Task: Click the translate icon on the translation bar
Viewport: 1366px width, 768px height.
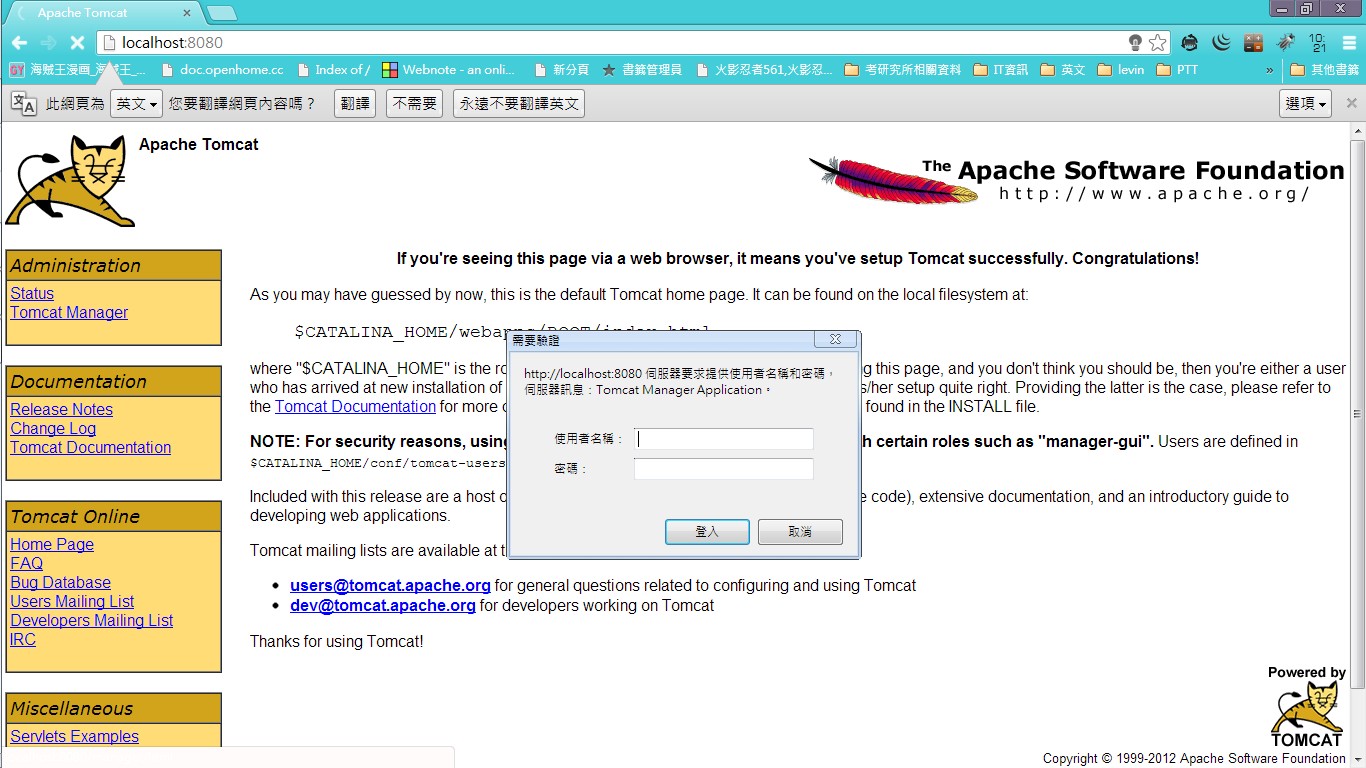Action: pyautogui.click(x=24, y=103)
